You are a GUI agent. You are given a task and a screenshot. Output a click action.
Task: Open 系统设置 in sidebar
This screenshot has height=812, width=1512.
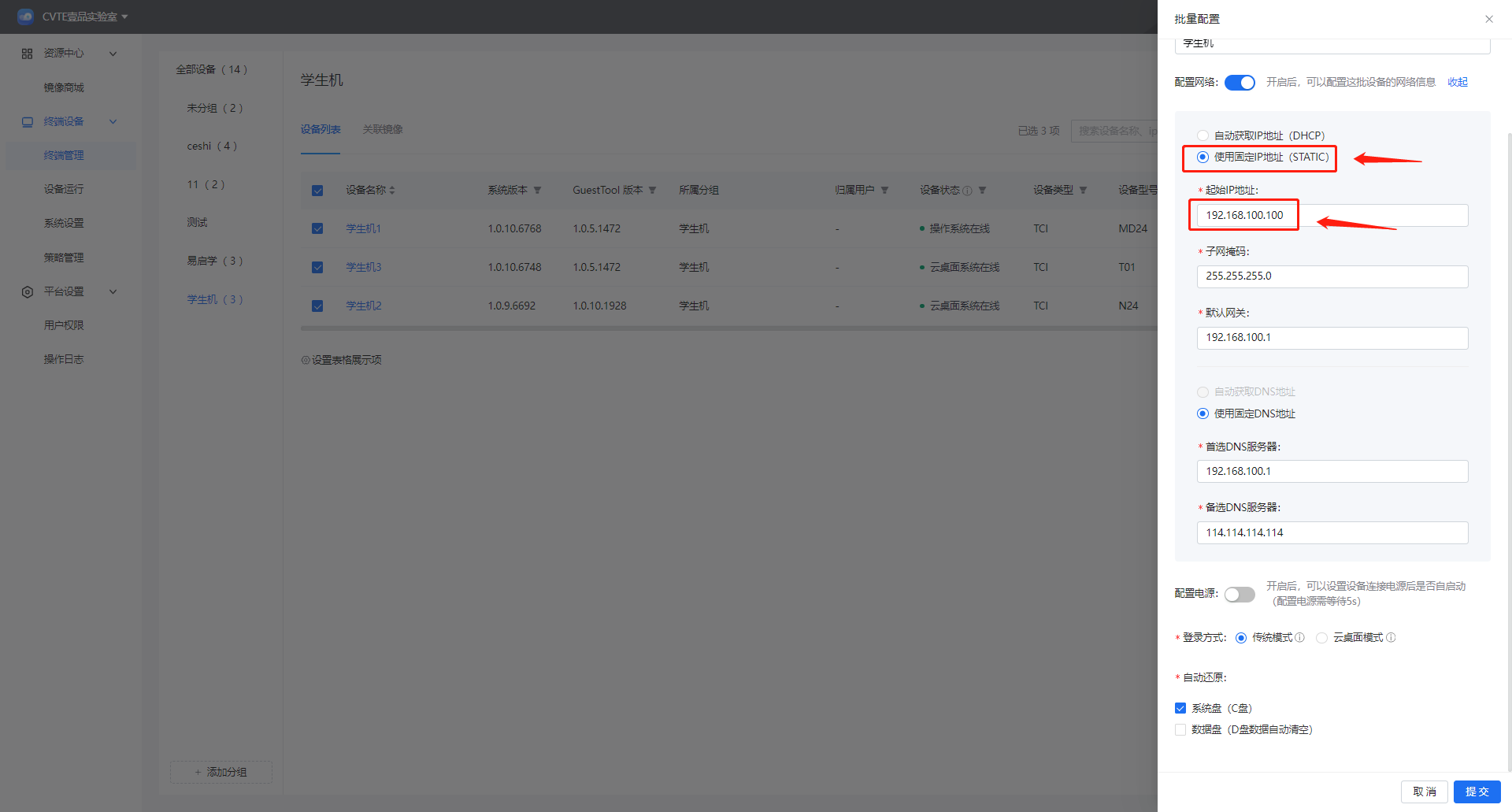click(x=64, y=223)
